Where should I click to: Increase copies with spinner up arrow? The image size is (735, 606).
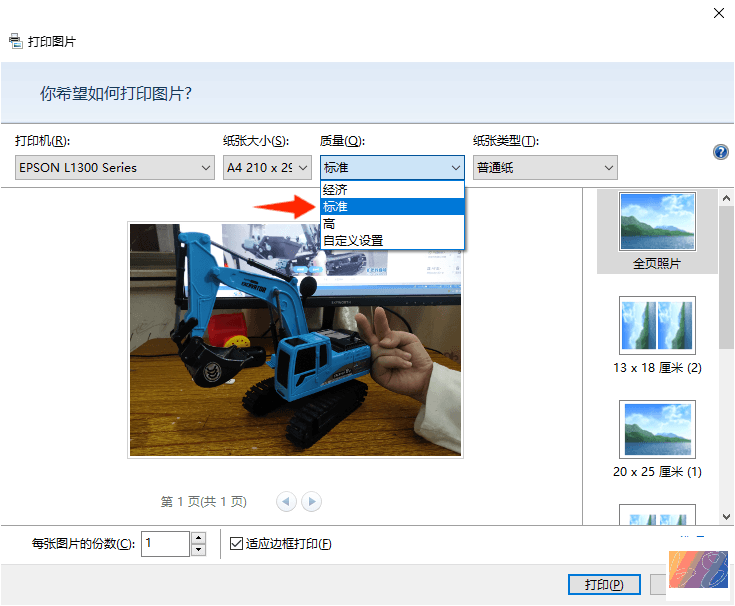click(198, 538)
